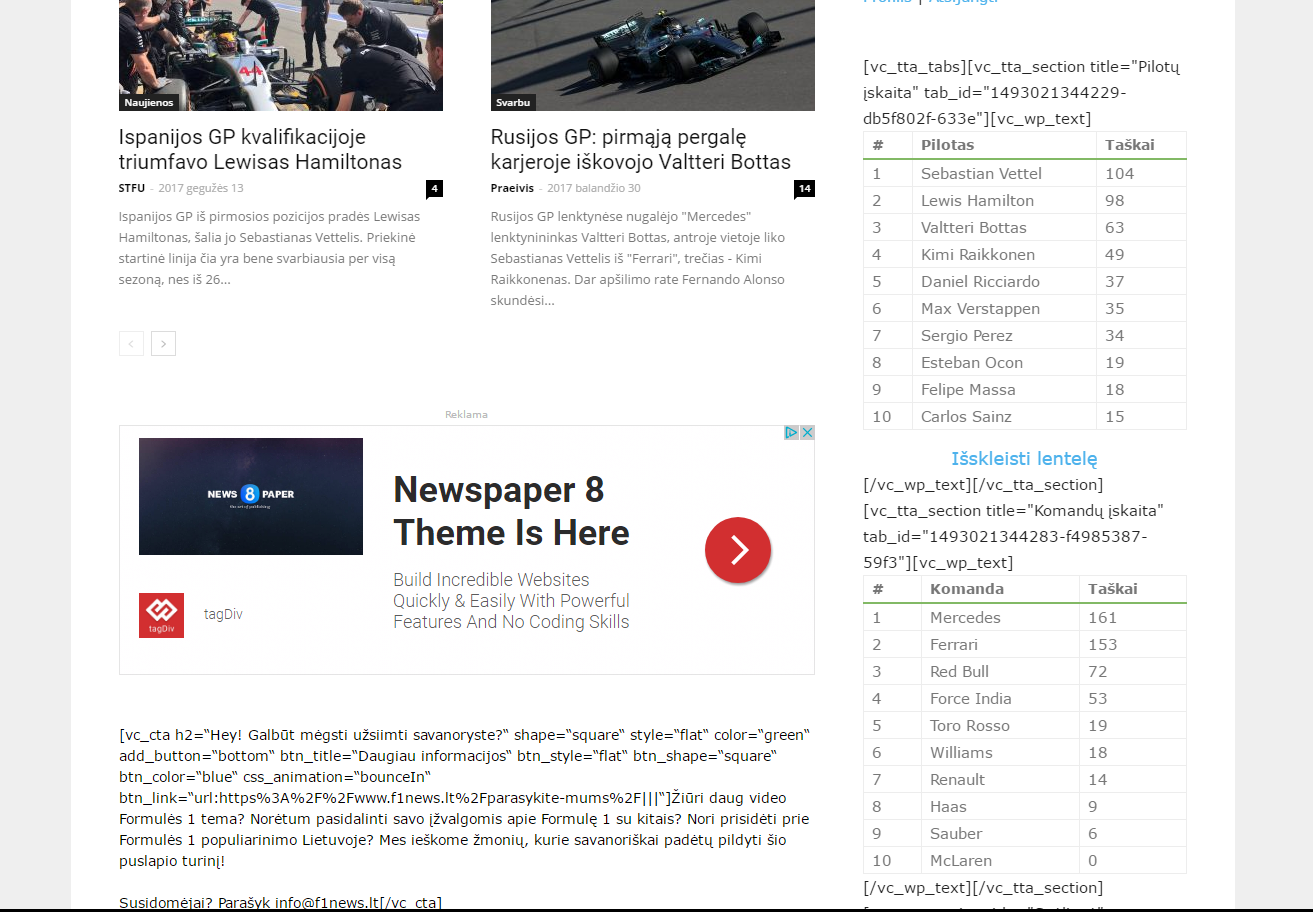The height and width of the screenshot is (912, 1313).
Task: Click Kimi Raikkonen's points value 49
Action: point(1115,255)
